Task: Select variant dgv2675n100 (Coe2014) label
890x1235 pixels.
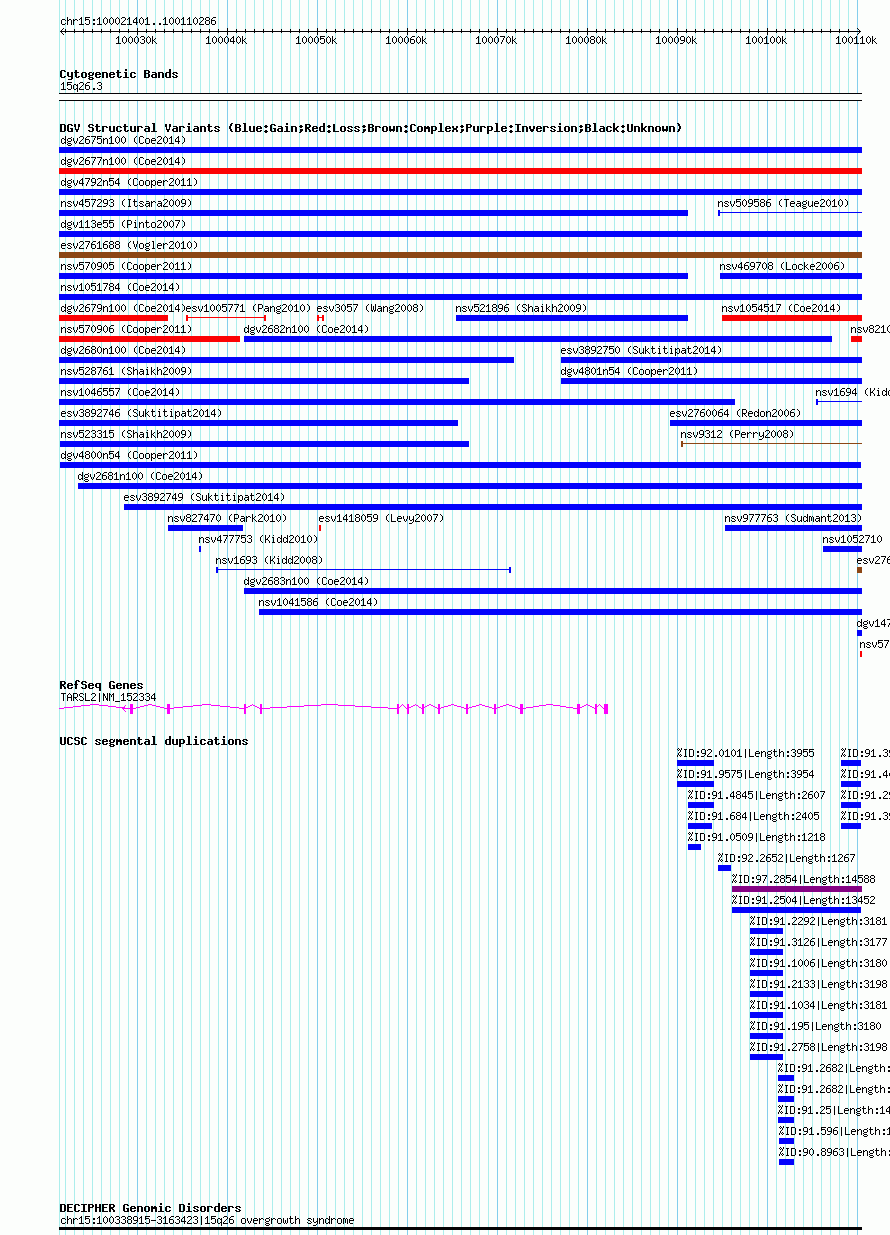Action: [x=122, y=140]
